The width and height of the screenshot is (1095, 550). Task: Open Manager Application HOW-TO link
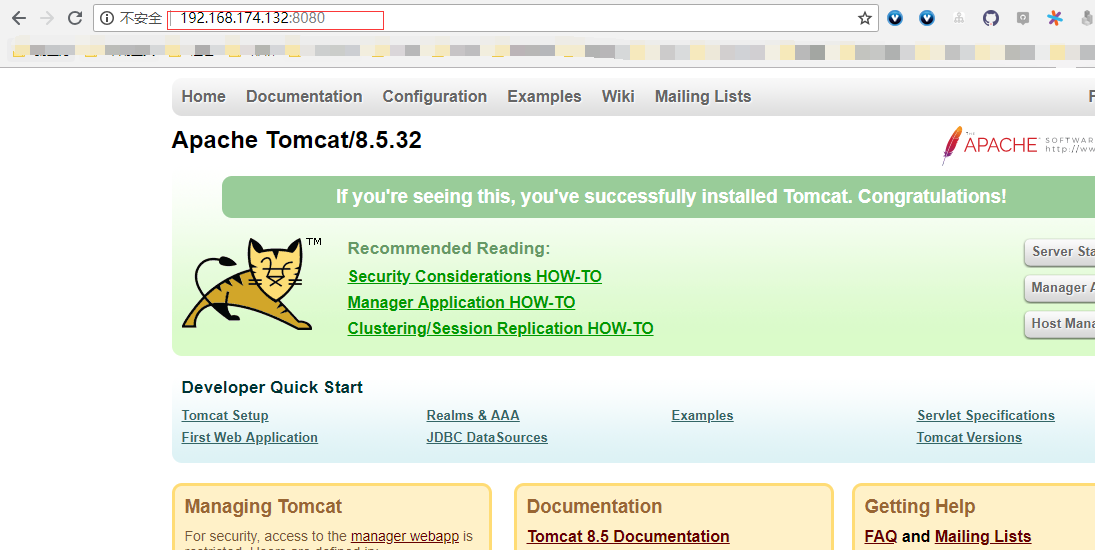(462, 302)
